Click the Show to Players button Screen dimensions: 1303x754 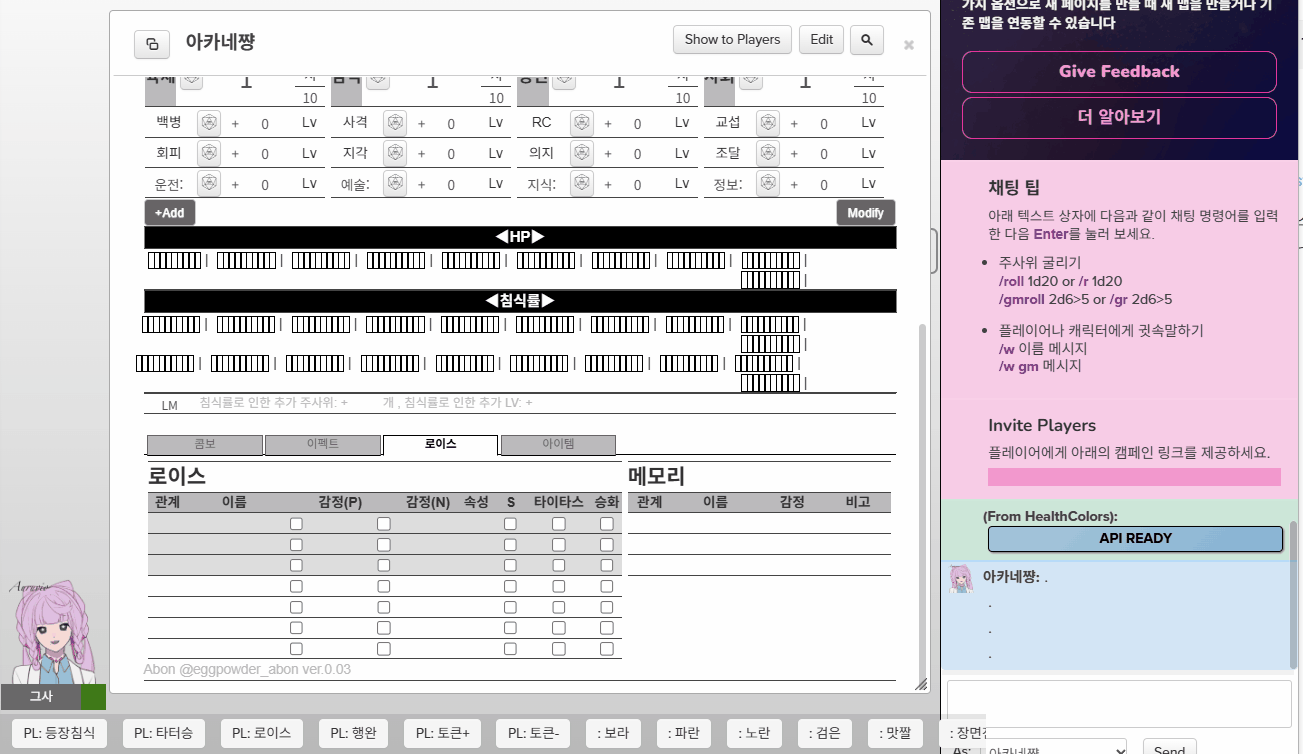pos(732,39)
